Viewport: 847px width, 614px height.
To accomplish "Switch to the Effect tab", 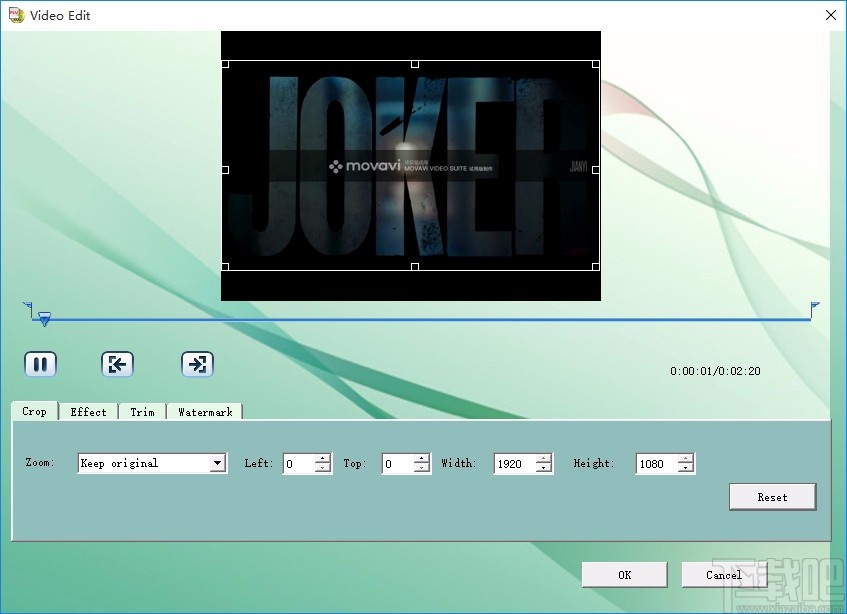I will coord(88,411).
